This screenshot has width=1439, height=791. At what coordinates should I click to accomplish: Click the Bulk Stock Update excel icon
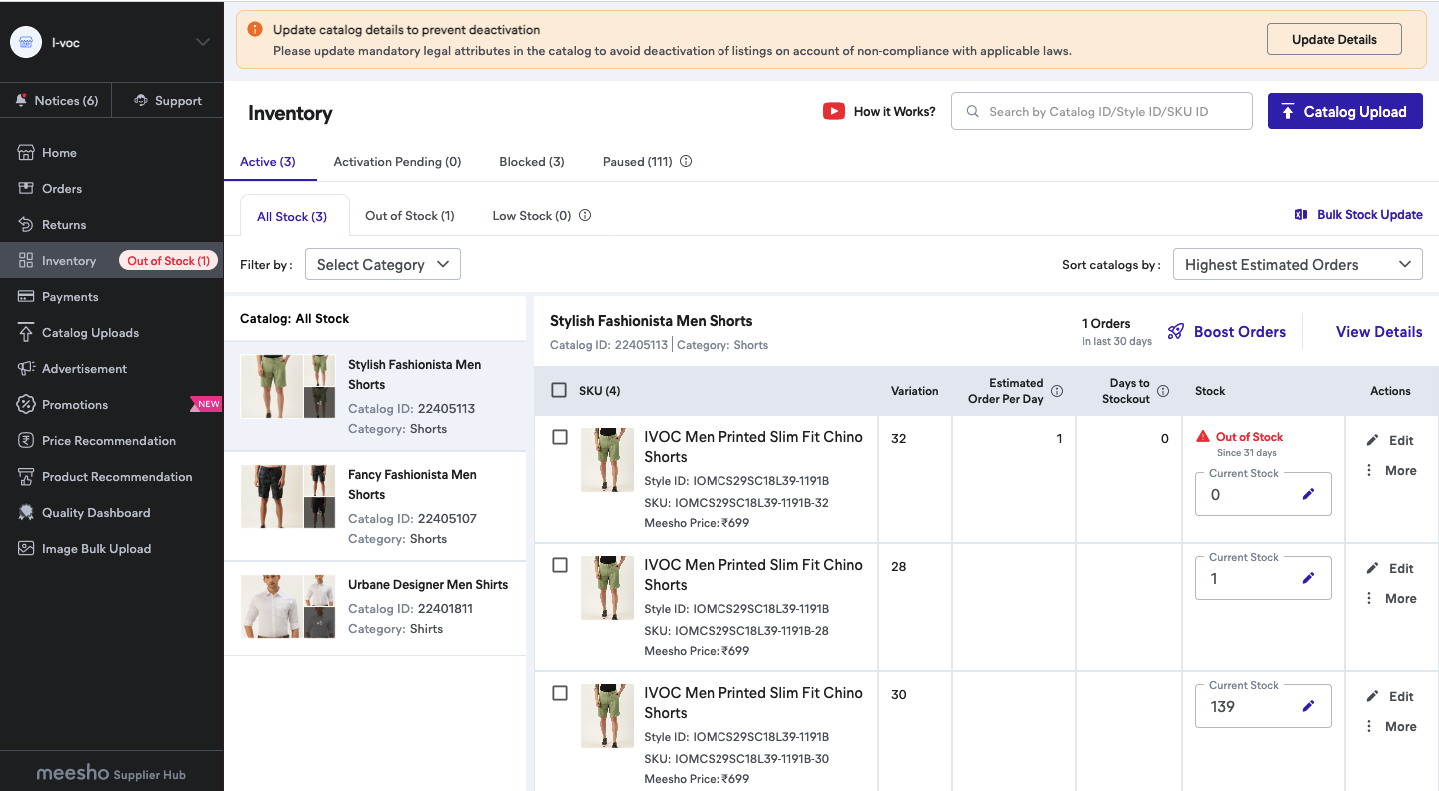pos(1301,215)
